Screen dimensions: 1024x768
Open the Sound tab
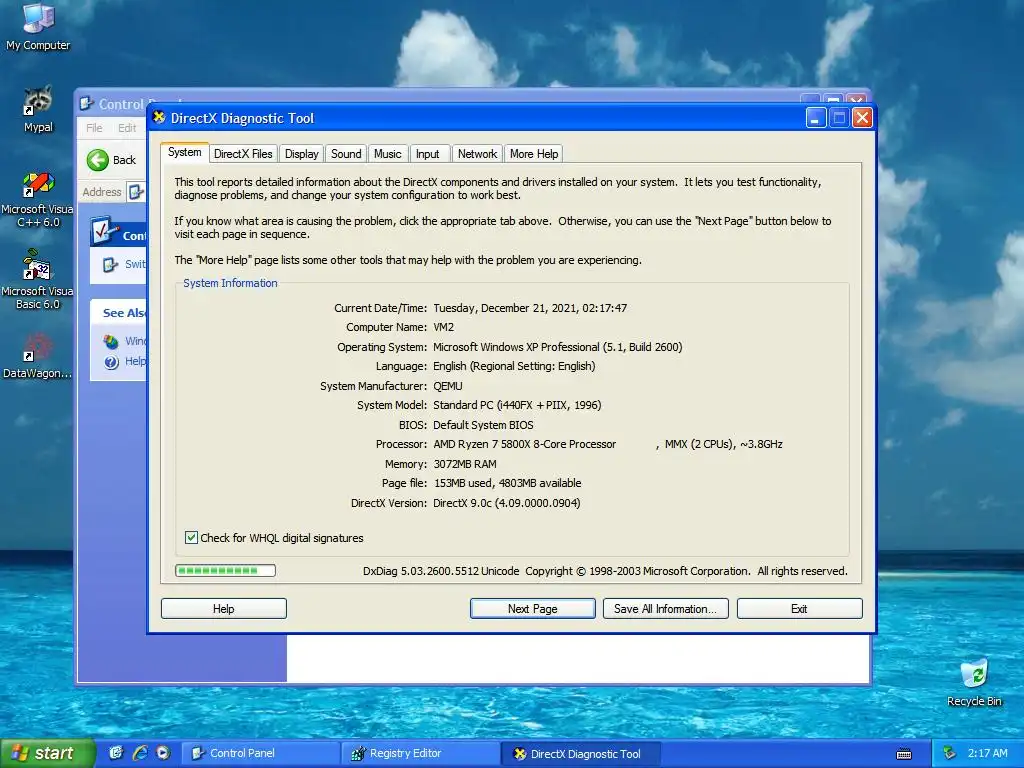coord(346,154)
